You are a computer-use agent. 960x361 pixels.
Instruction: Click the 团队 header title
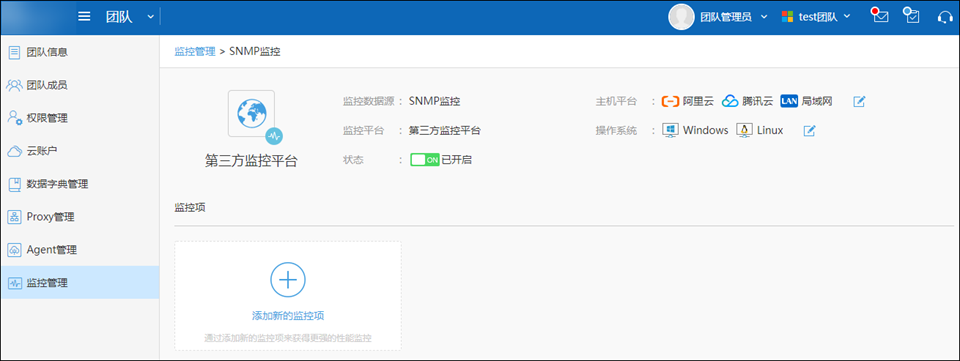pyautogui.click(x=119, y=17)
